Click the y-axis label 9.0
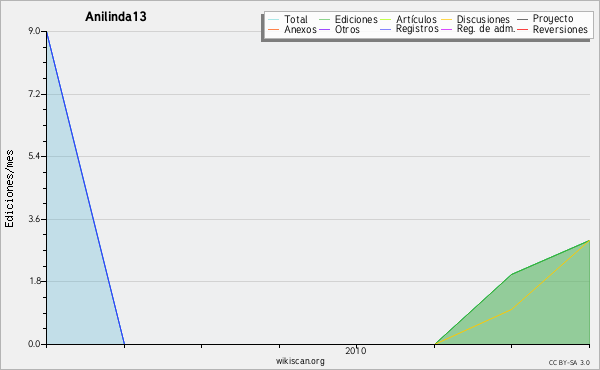Image resolution: width=600 pixels, height=370 pixels. coord(34,31)
